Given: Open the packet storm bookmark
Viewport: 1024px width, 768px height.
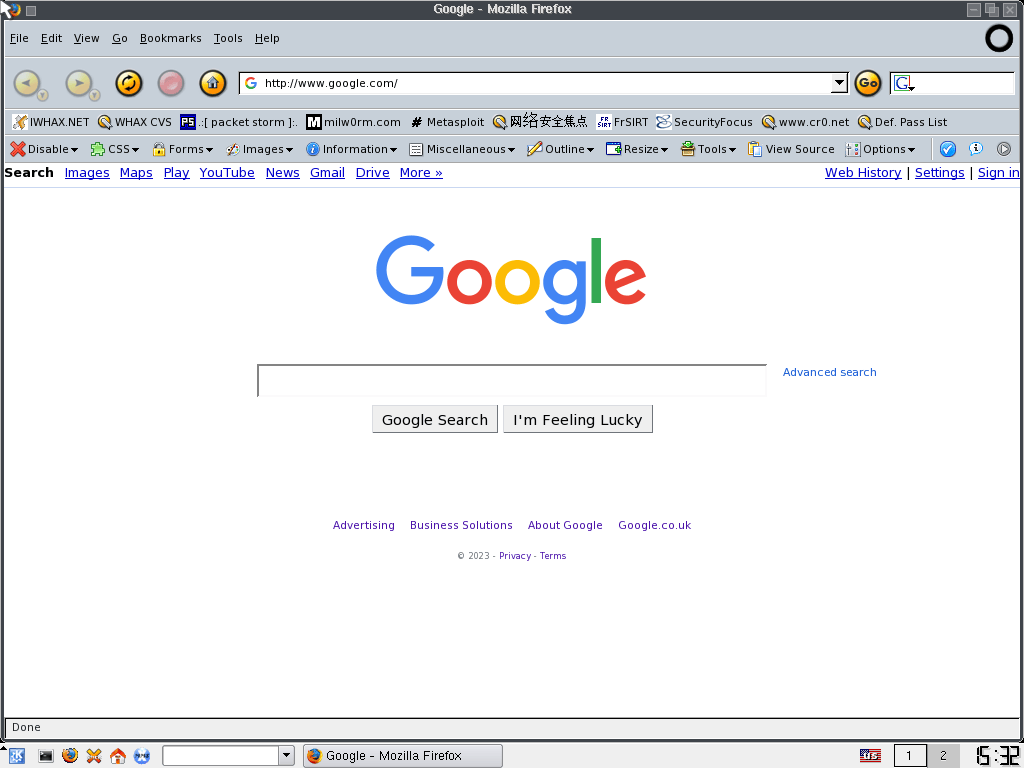Looking at the screenshot, I should [238, 122].
